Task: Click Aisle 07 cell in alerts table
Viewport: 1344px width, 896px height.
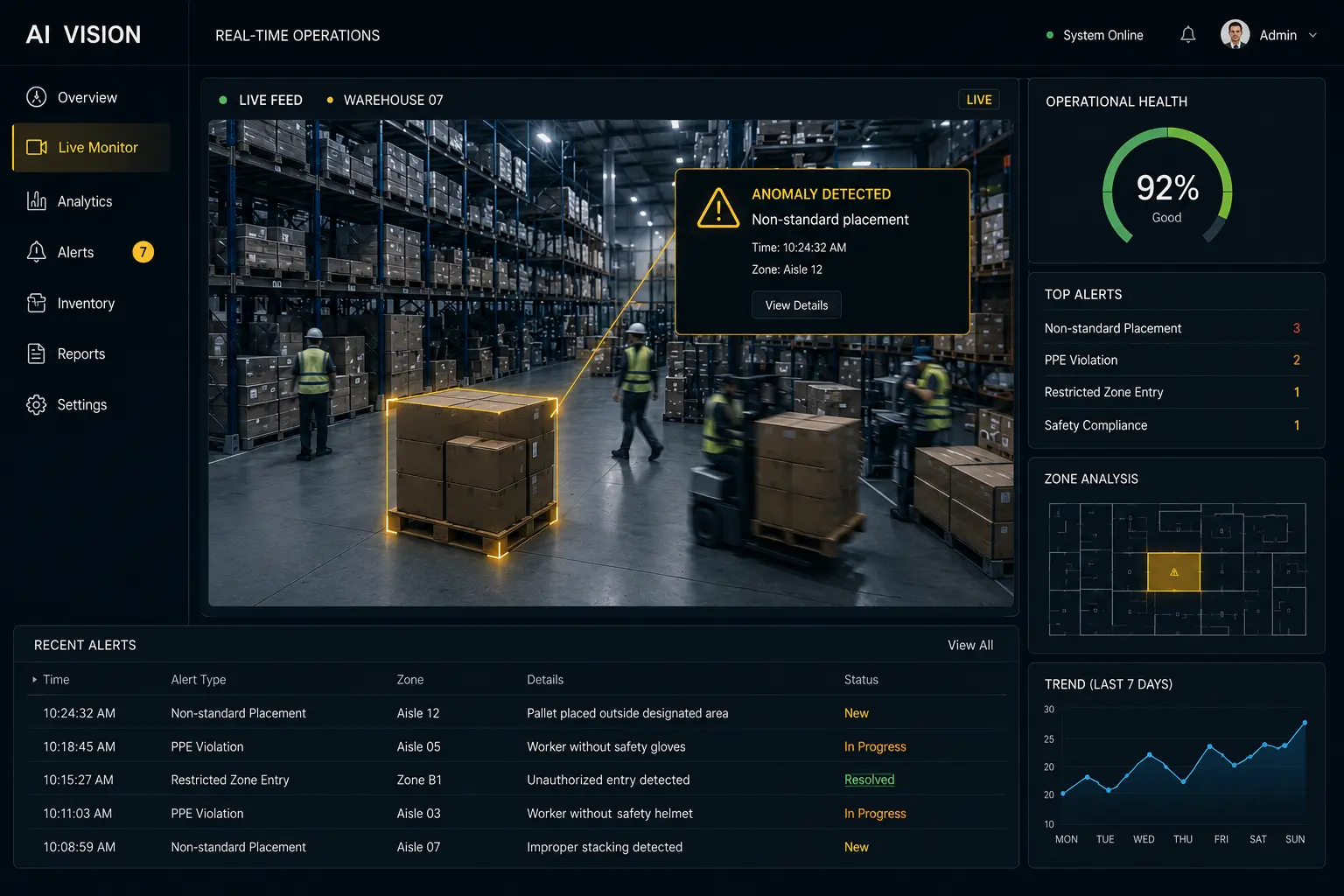Action: tap(418, 847)
